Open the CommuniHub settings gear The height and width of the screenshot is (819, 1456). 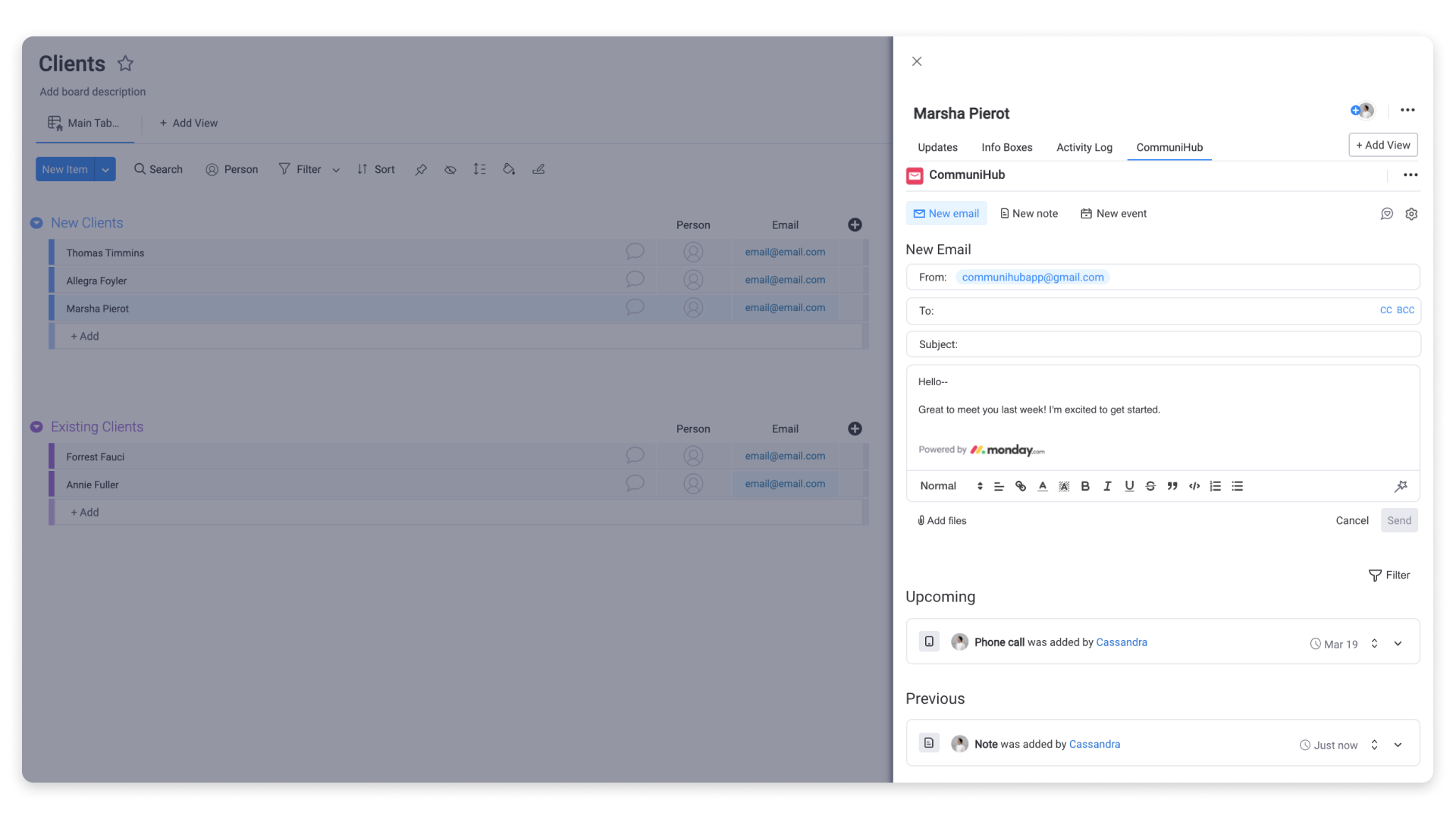1411,214
